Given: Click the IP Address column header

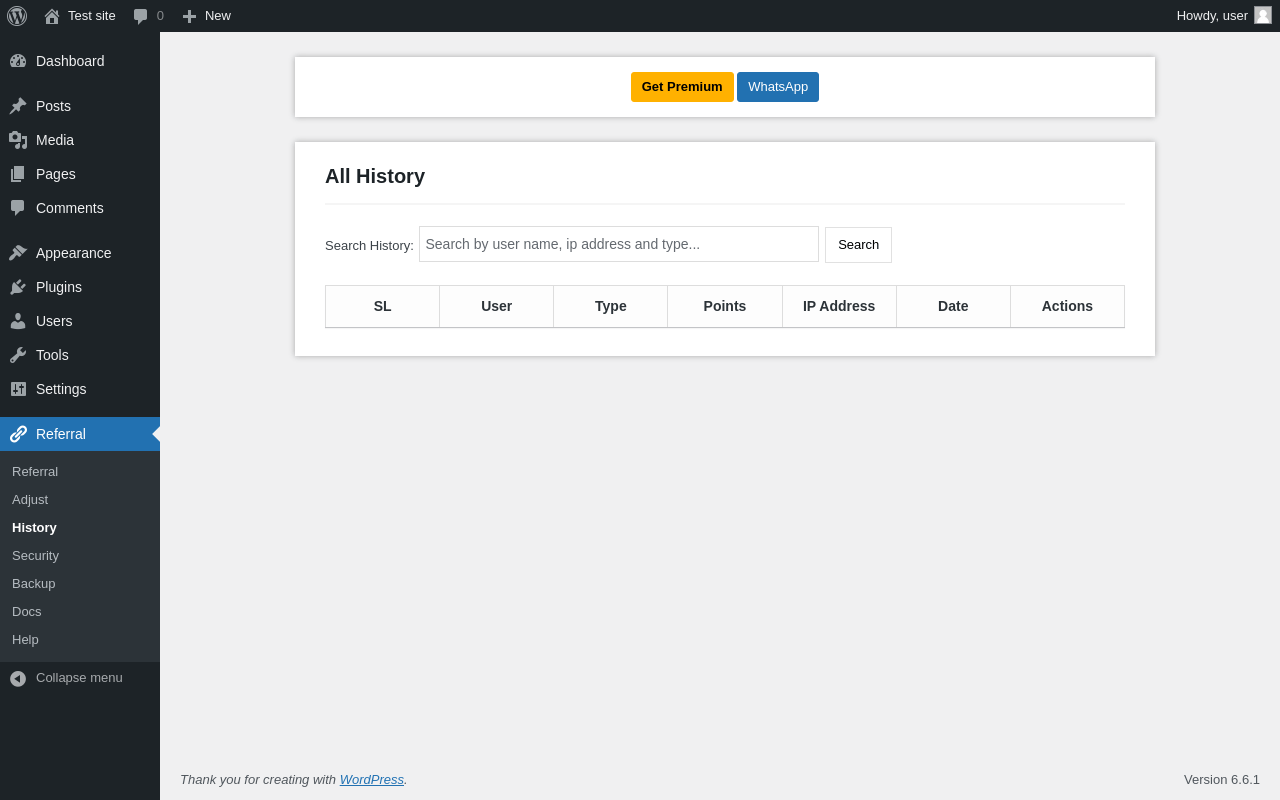Looking at the screenshot, I should (839, 306).
